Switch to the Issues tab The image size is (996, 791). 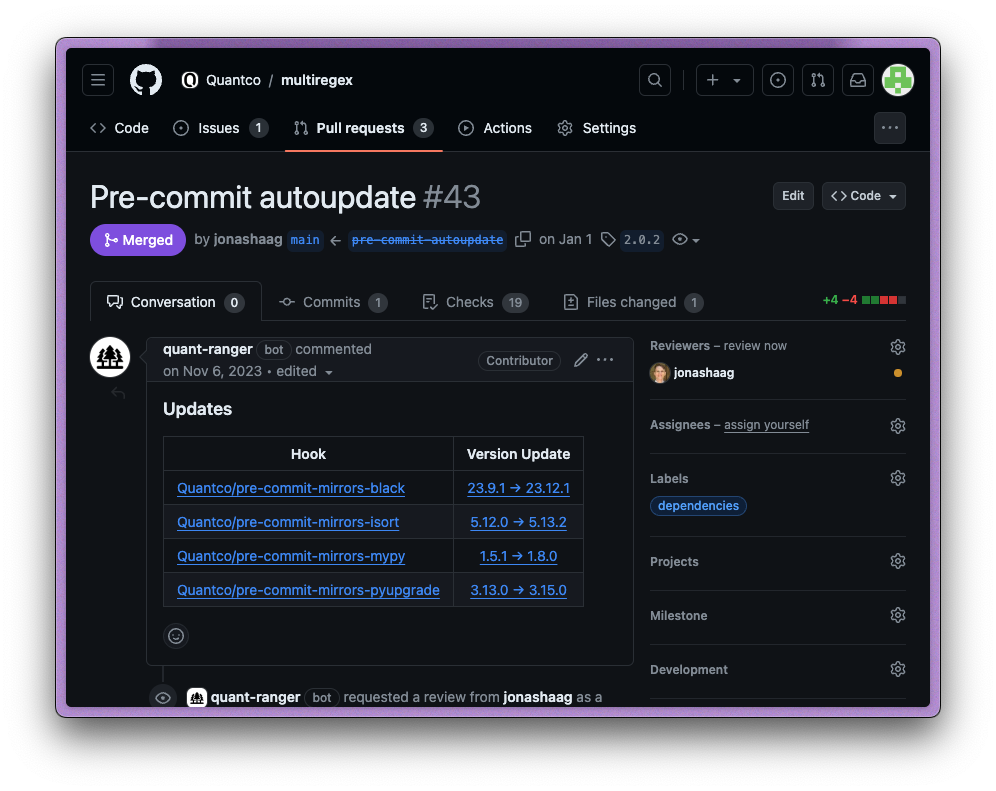220,128
